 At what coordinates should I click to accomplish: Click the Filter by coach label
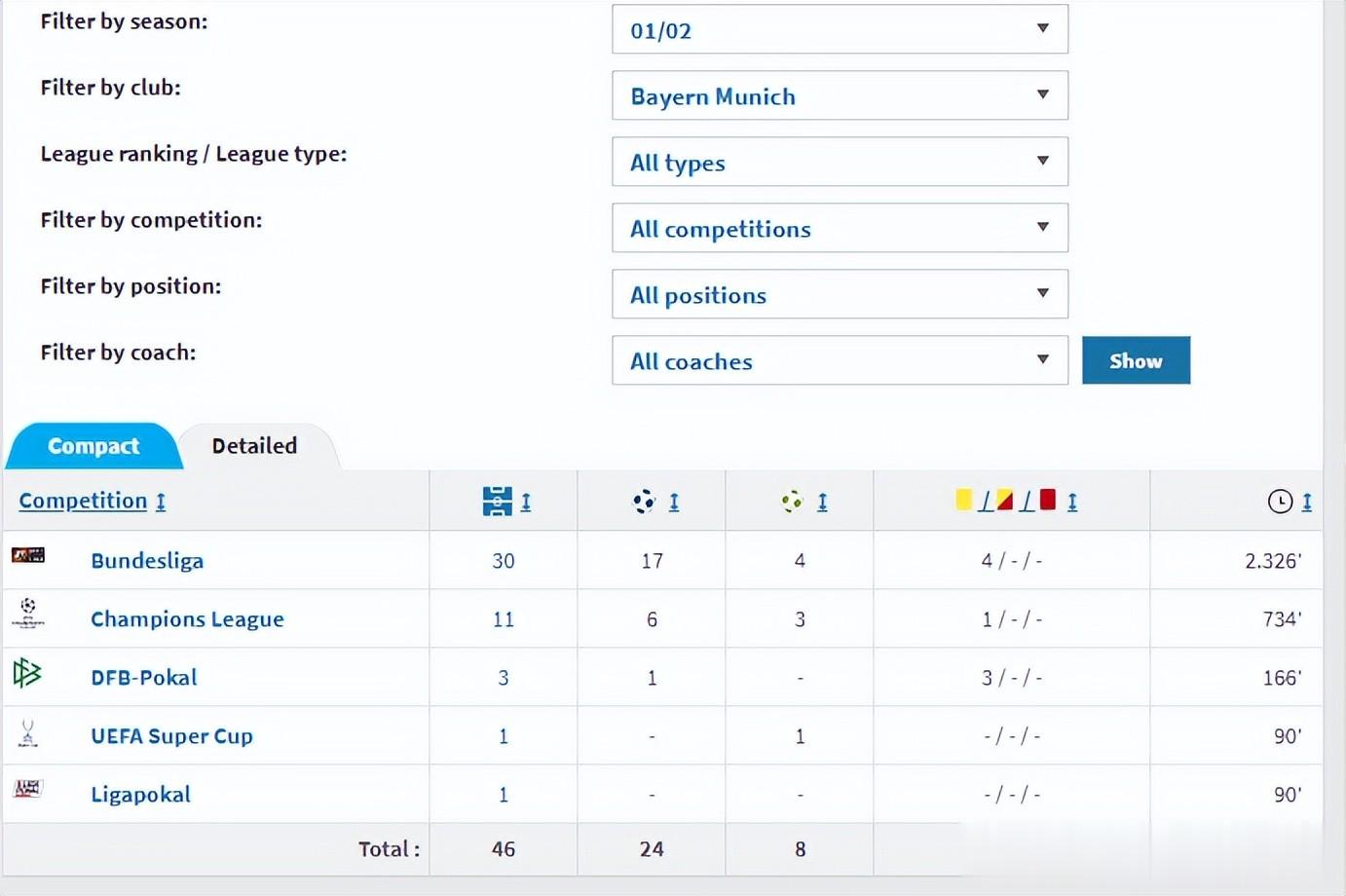[x=118, y=353]
